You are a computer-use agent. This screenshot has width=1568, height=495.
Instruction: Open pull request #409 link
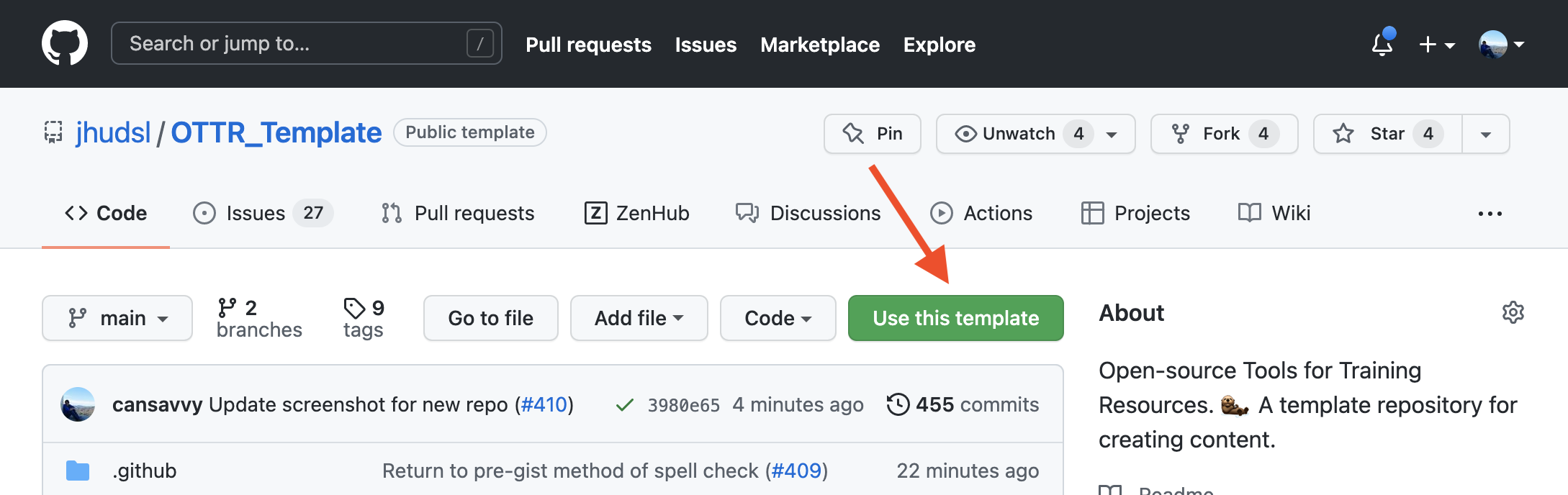796,471
